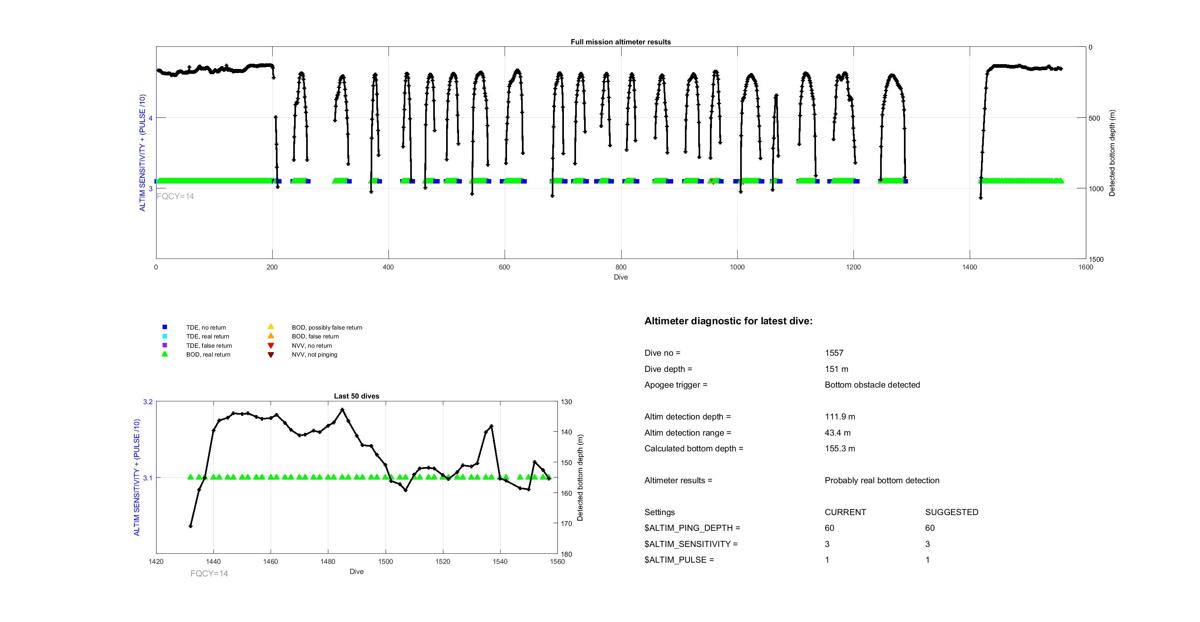Click the 'ALTIM SENSITIVITY + (PULSE /10)' label of the last 50 dives chart

tap(138, 477)
